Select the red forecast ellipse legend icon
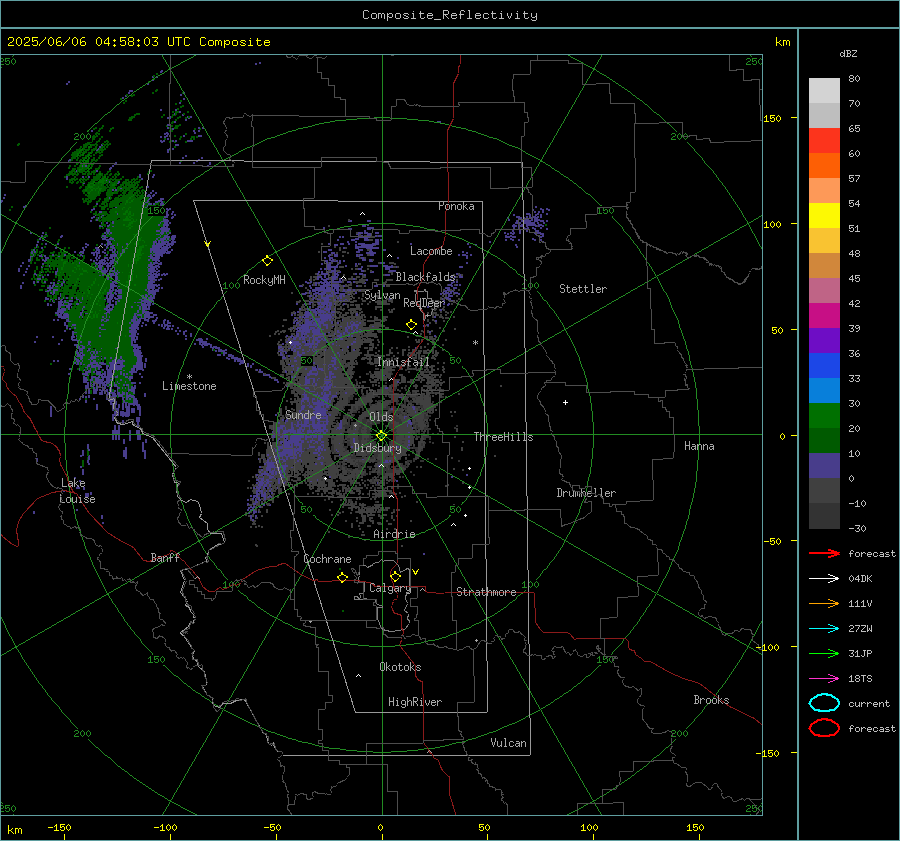Viewport: 900px width, 841px height. tap(824, 728)
